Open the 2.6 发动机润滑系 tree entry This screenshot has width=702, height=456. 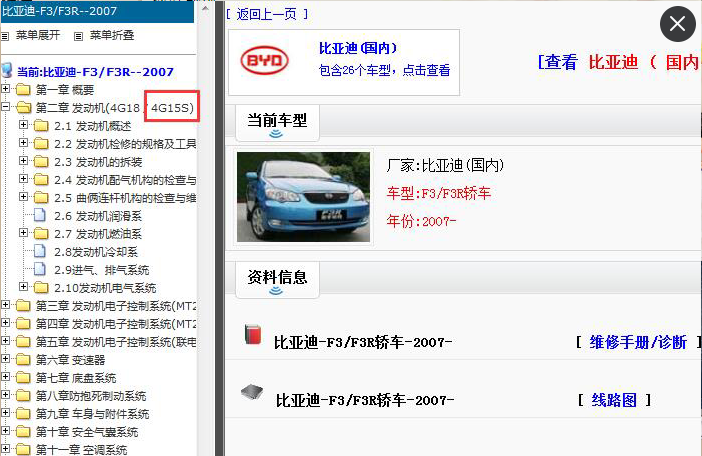(x=98, y=216)
